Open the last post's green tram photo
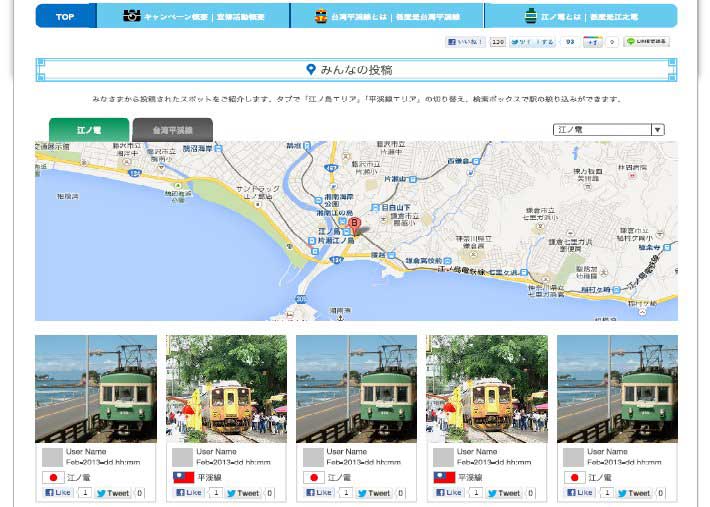710x507 pixels. tap(617, 388)
